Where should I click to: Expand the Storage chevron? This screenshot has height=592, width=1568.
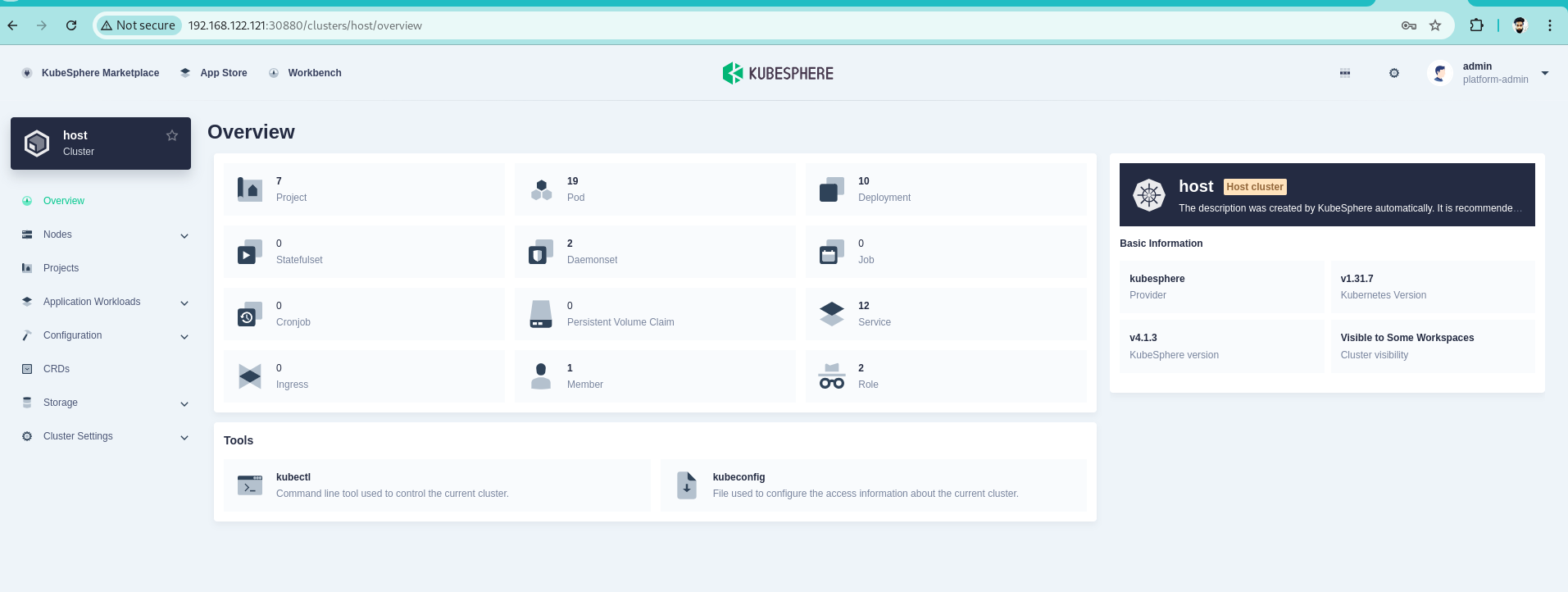coord(184,403)
